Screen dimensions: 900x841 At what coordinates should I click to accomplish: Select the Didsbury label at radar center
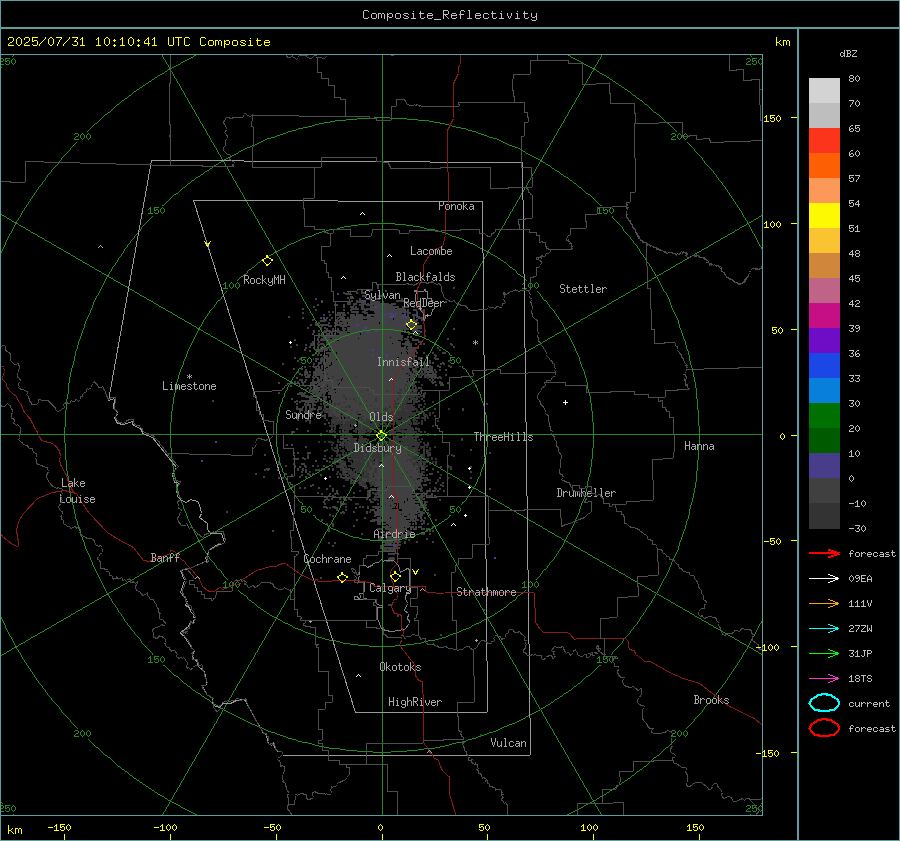click(x=377, y=448)
